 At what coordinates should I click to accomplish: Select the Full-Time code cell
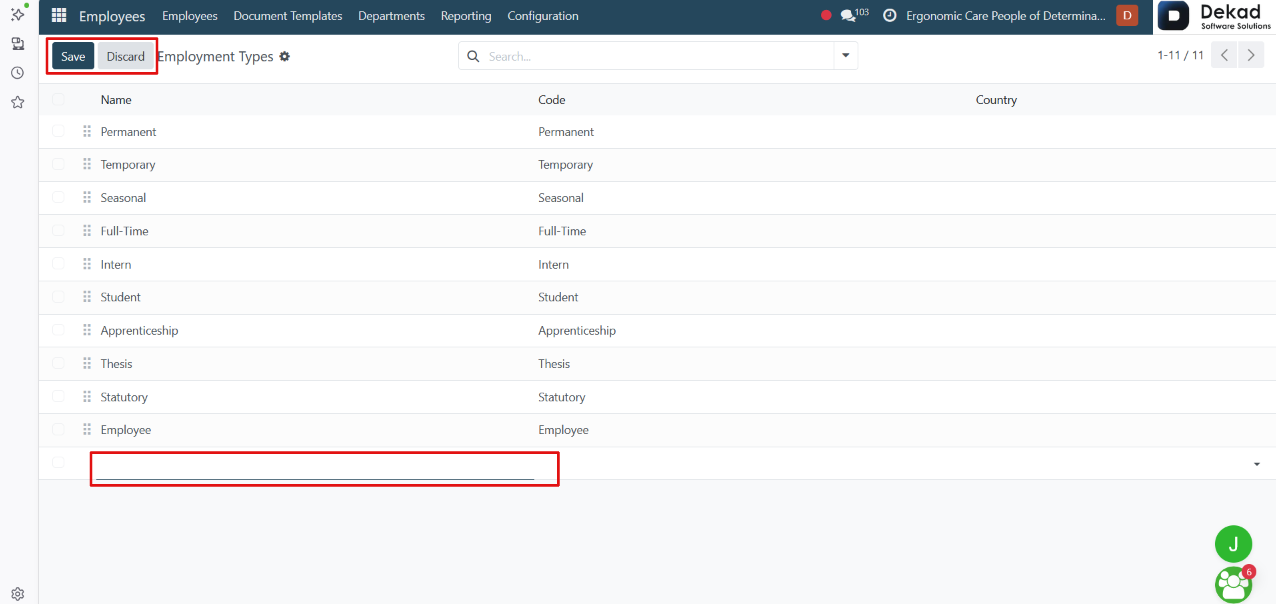562,231
